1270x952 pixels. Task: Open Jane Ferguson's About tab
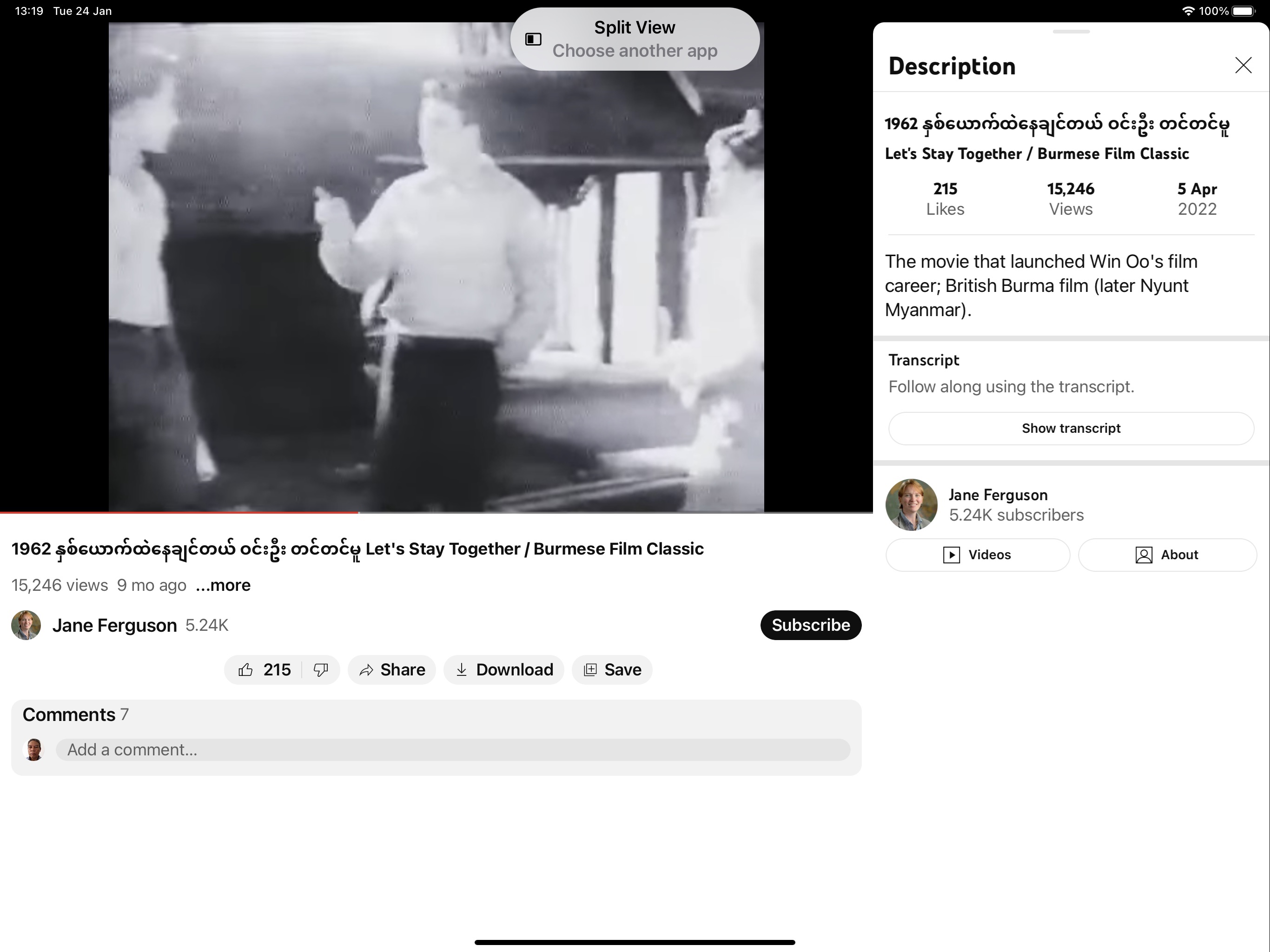click(x=1167, y=555)
